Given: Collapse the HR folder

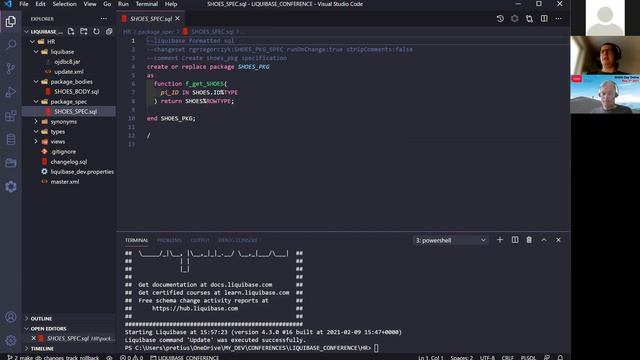Looking at the screenshot, I should click(32, 42).
